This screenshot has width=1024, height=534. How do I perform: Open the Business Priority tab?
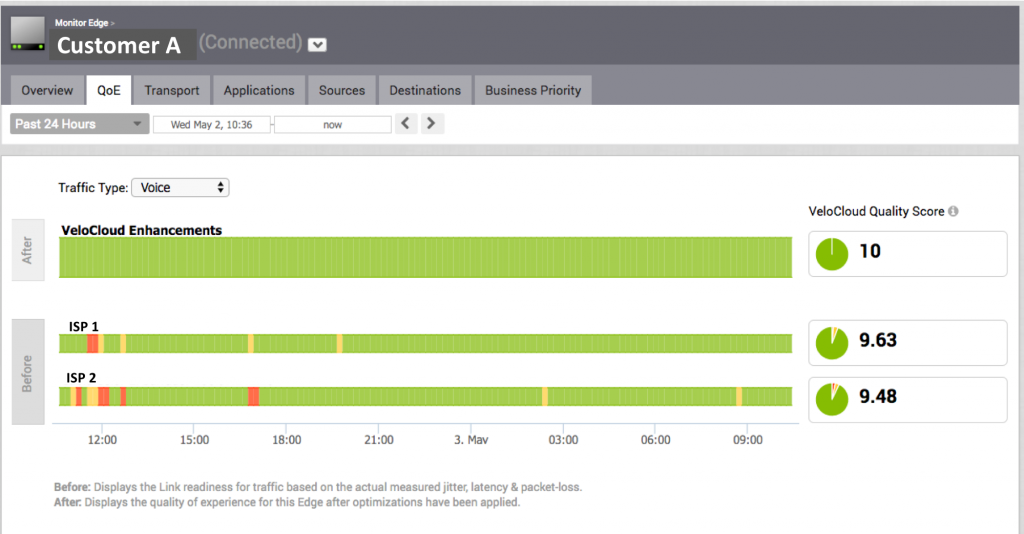533,90
